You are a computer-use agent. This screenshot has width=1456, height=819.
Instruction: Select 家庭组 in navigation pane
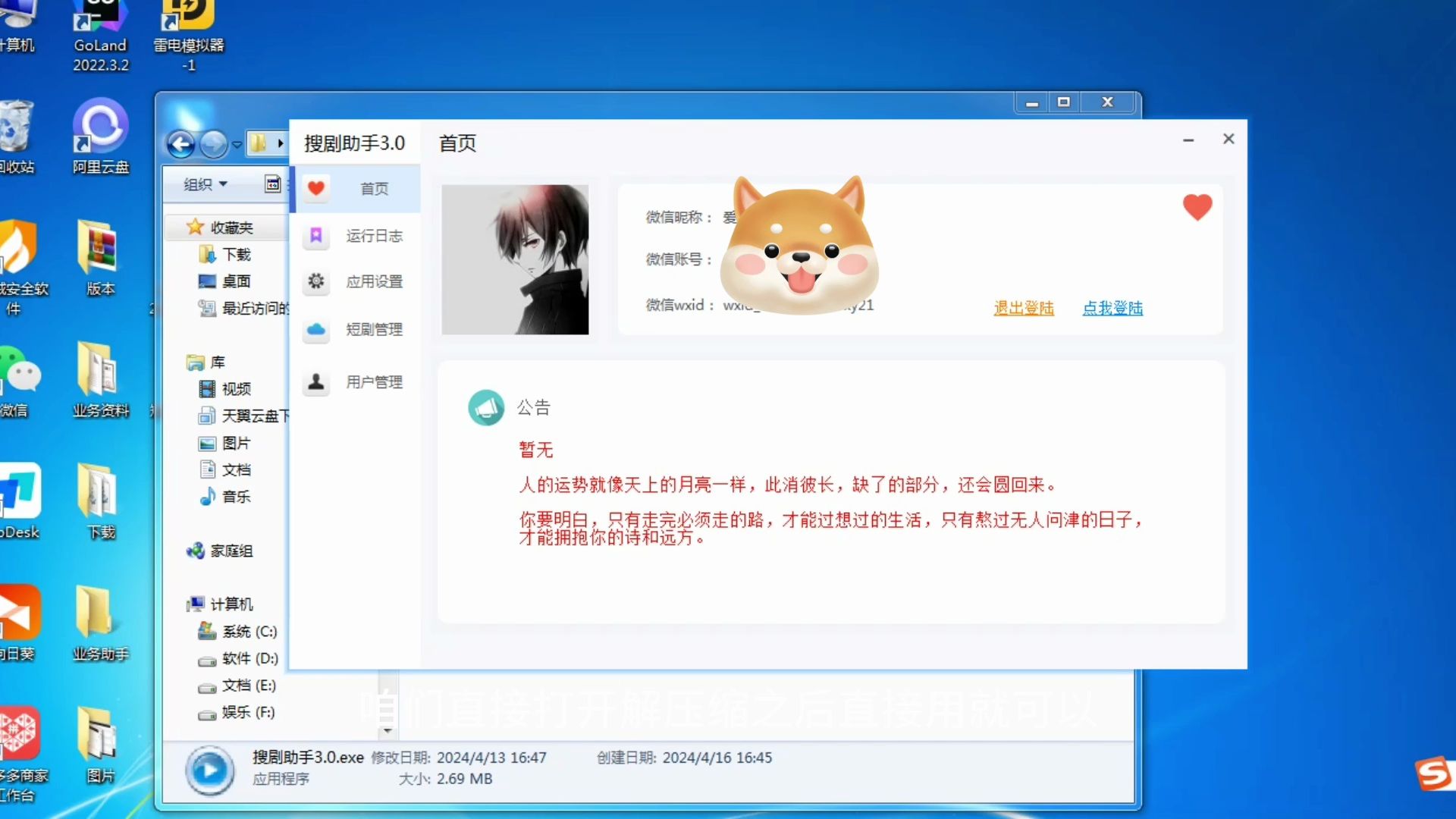(x=220, y=551)
